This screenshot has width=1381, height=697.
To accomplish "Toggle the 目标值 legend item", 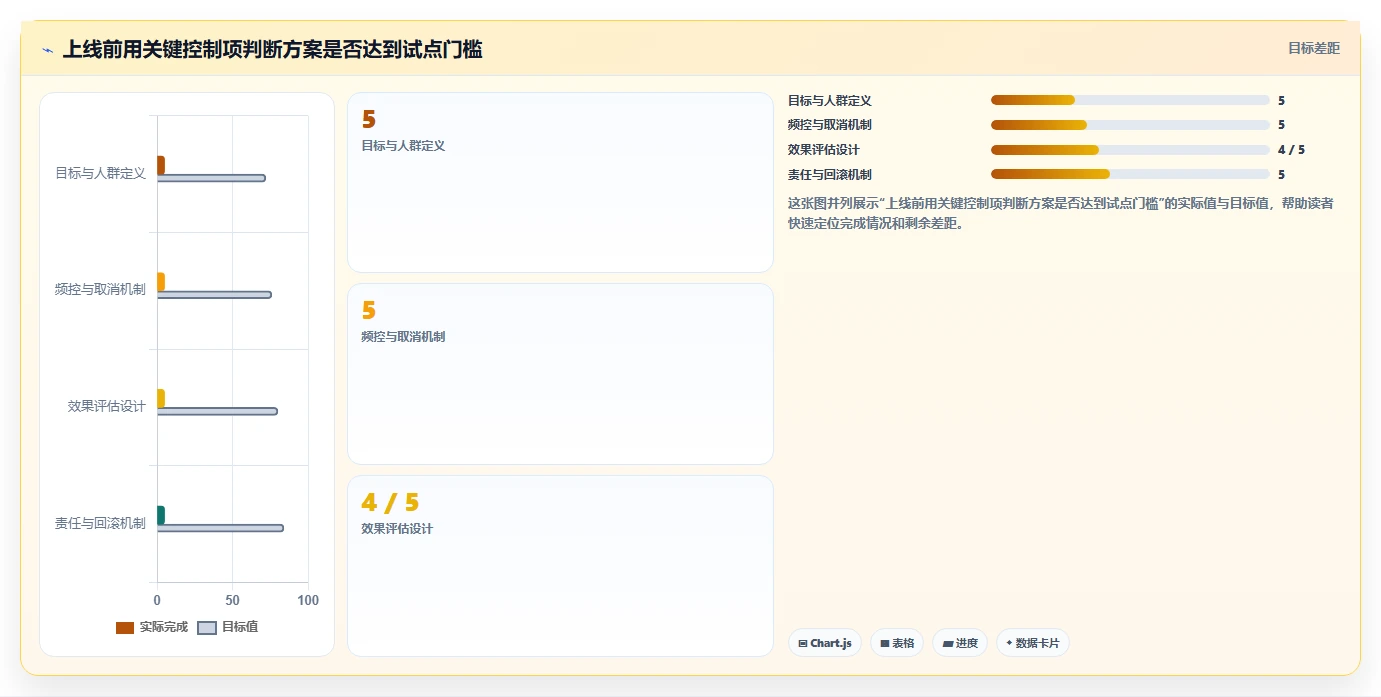I will [228, 627].
